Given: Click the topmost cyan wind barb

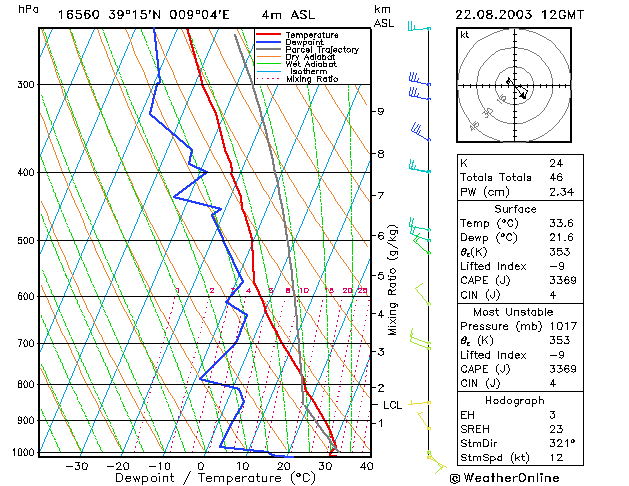Looking at the screenshot, I should coord(419,27).
